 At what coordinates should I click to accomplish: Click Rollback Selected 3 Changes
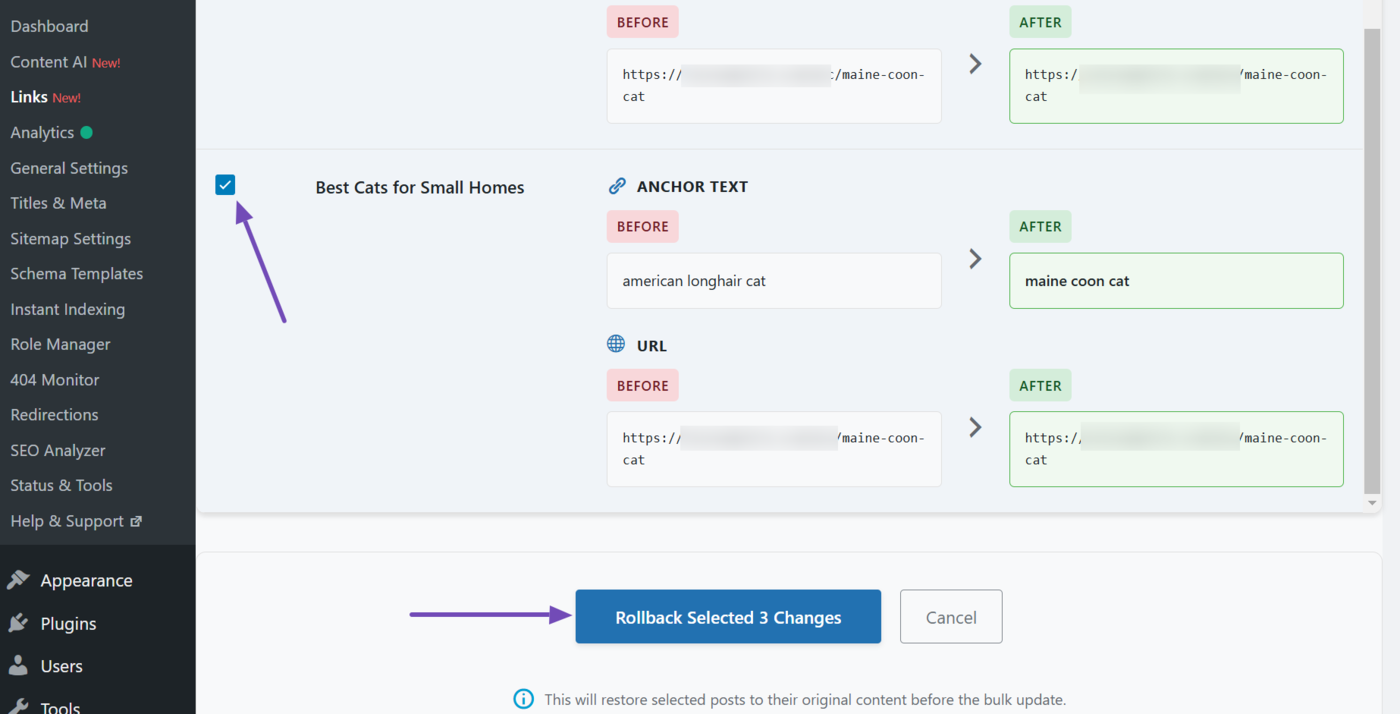pos(727,616)
